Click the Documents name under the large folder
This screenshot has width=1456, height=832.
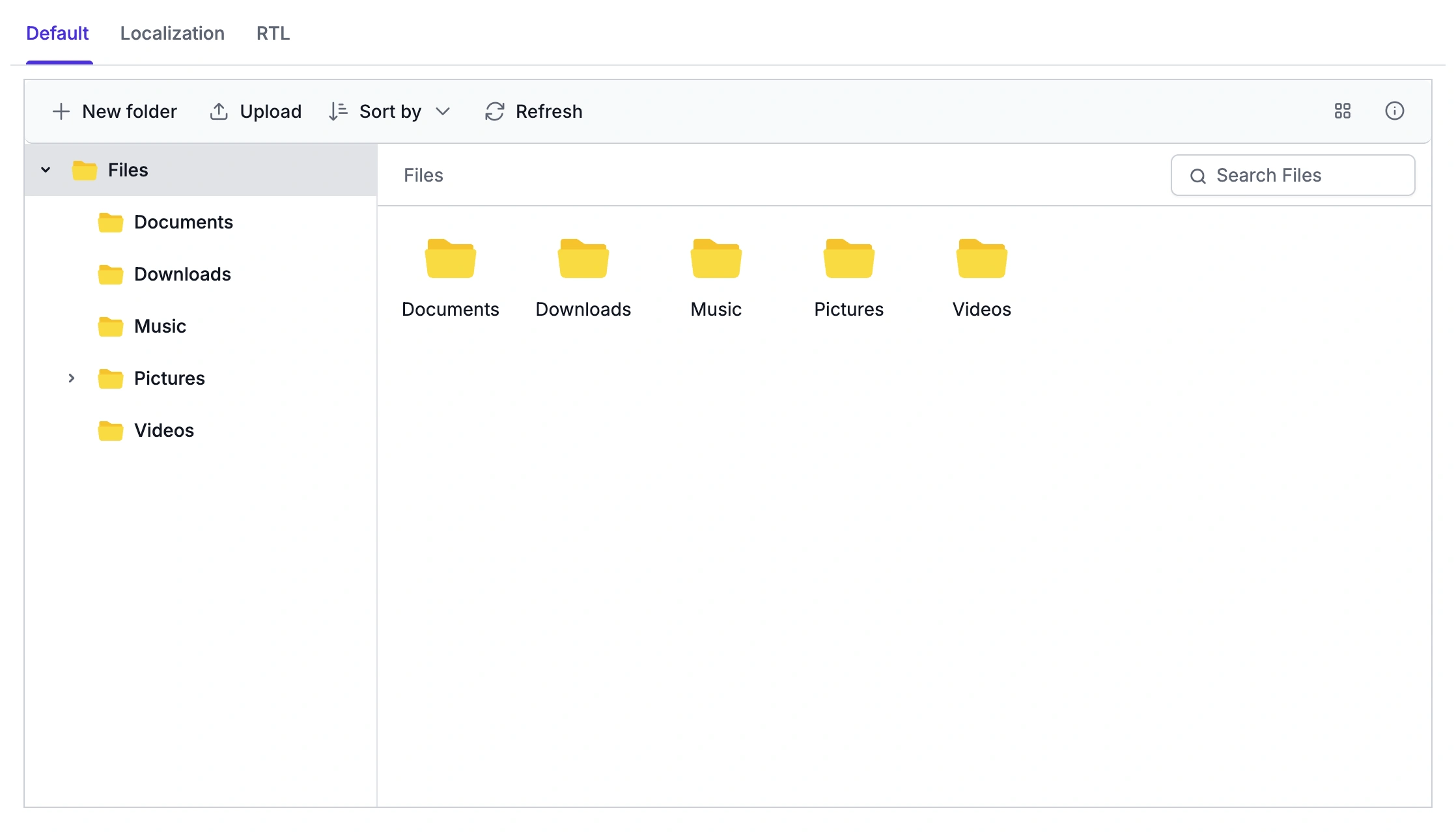pyautogui.click(x=451, y=309)
